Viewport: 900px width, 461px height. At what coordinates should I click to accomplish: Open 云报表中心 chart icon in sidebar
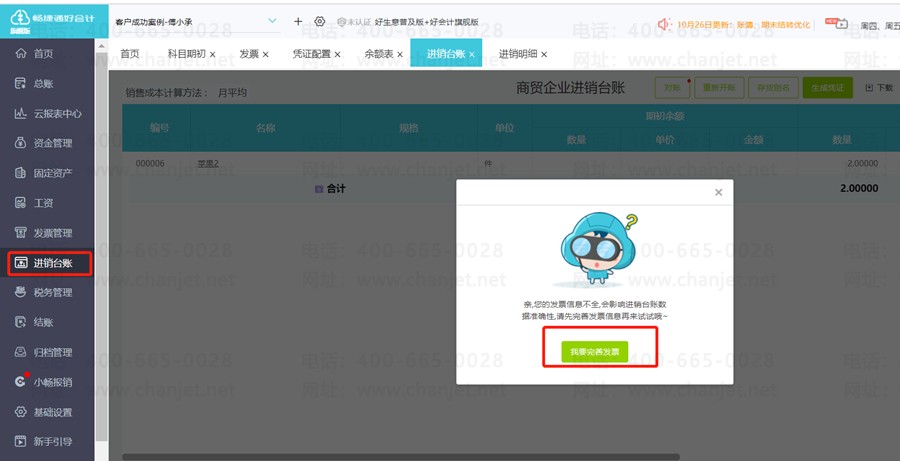coord(21,113)
